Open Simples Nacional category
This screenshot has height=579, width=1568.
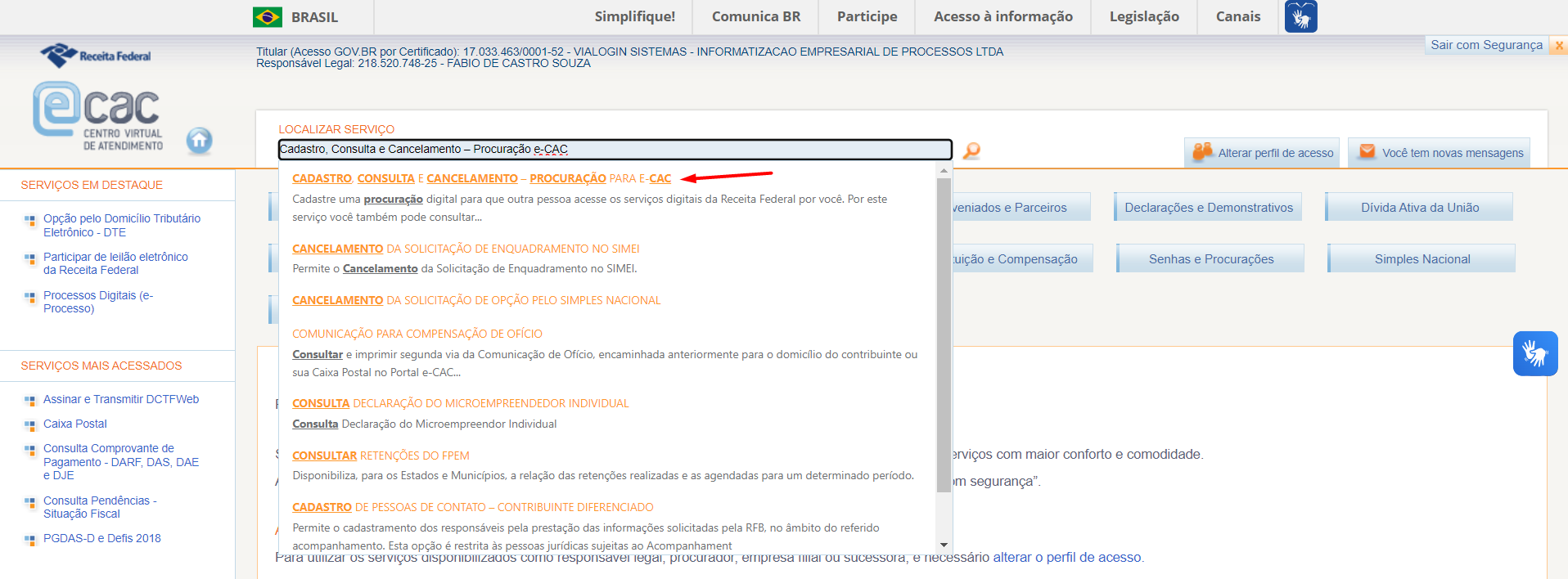pyautogui.click(x=1422, y=259)
